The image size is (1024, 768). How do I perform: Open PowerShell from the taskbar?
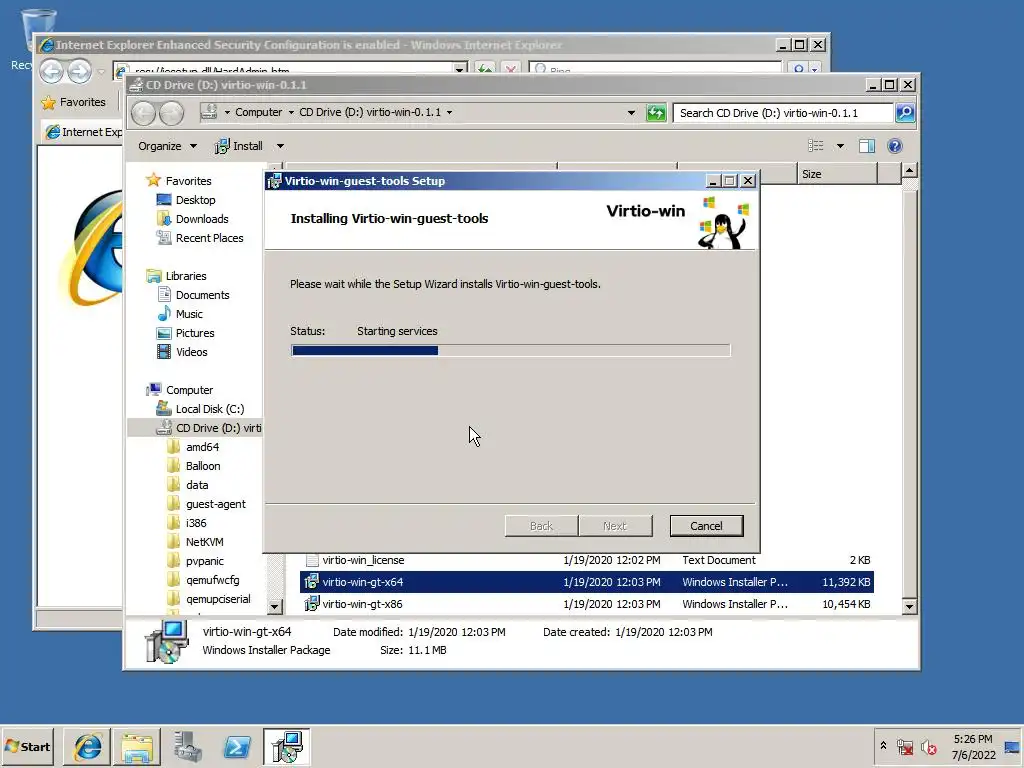[237, 746]
